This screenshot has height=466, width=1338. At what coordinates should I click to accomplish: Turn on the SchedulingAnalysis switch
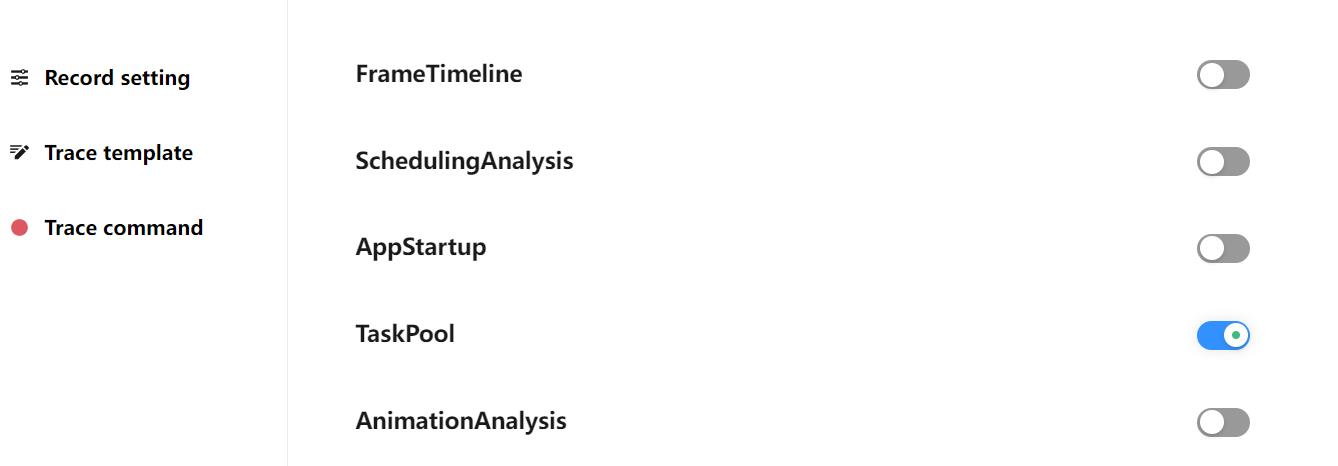[1223, 162]
